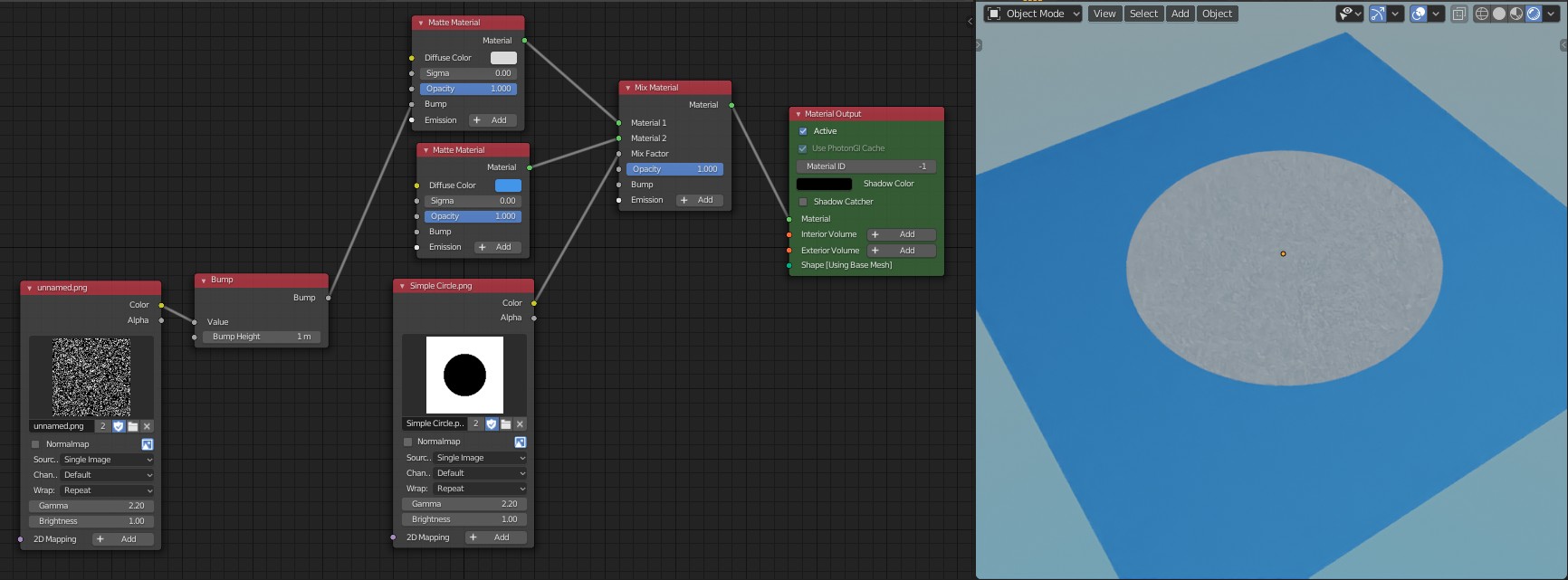Open Wrap dropdown on Simple Circle.png node

479,489
